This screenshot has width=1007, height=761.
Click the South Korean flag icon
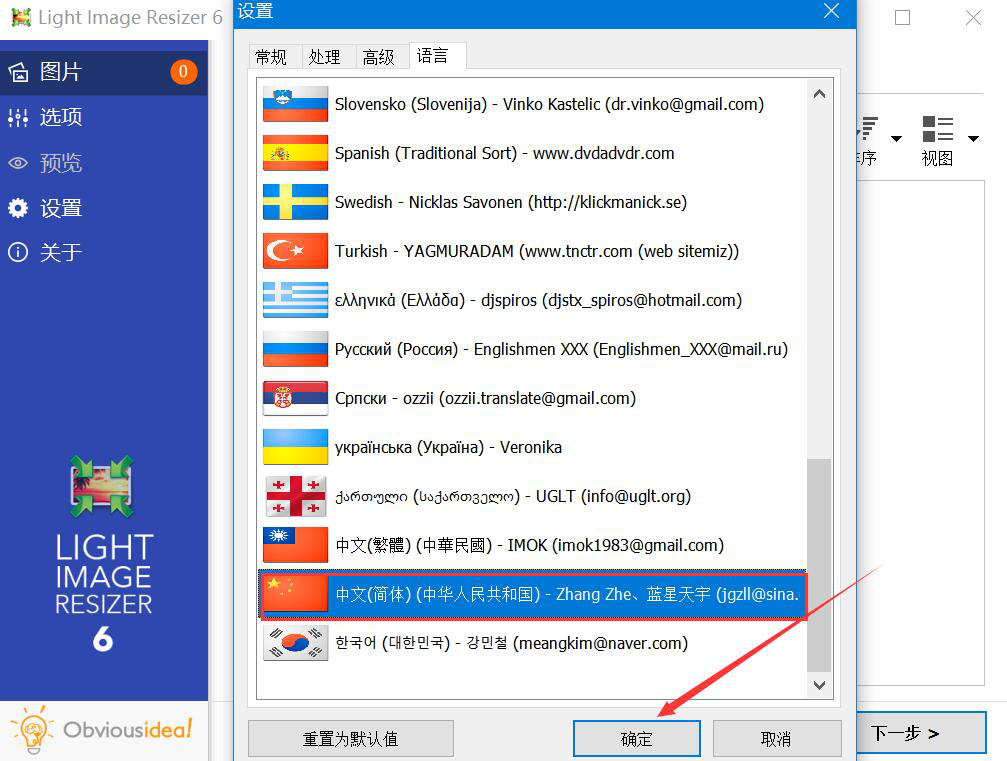coord(295,643)
